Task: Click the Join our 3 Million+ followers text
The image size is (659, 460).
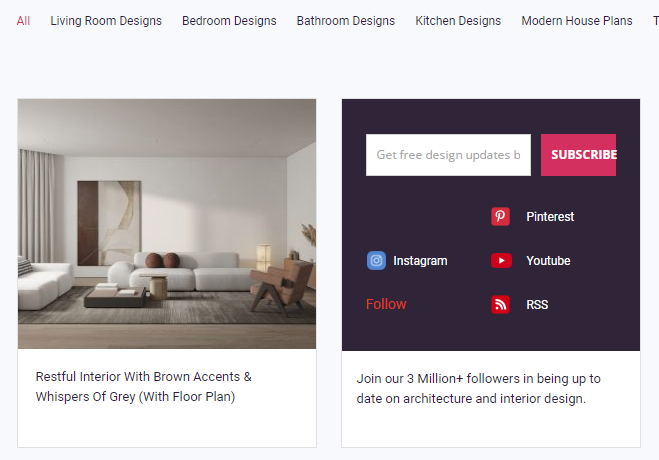Action: pos(479,389)
